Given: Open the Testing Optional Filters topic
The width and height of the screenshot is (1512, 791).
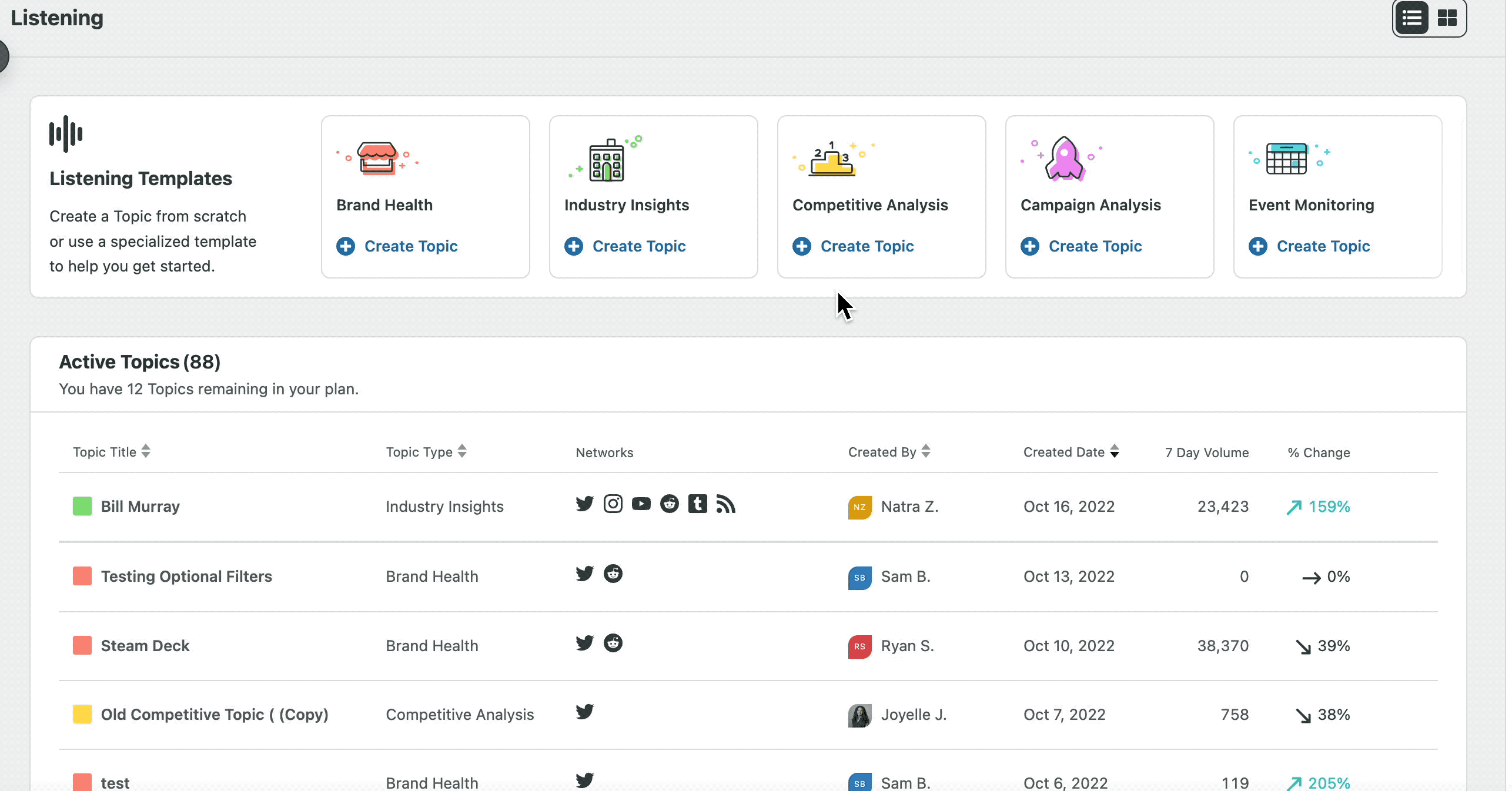Looking at the screenshot, I should (186, 577).
